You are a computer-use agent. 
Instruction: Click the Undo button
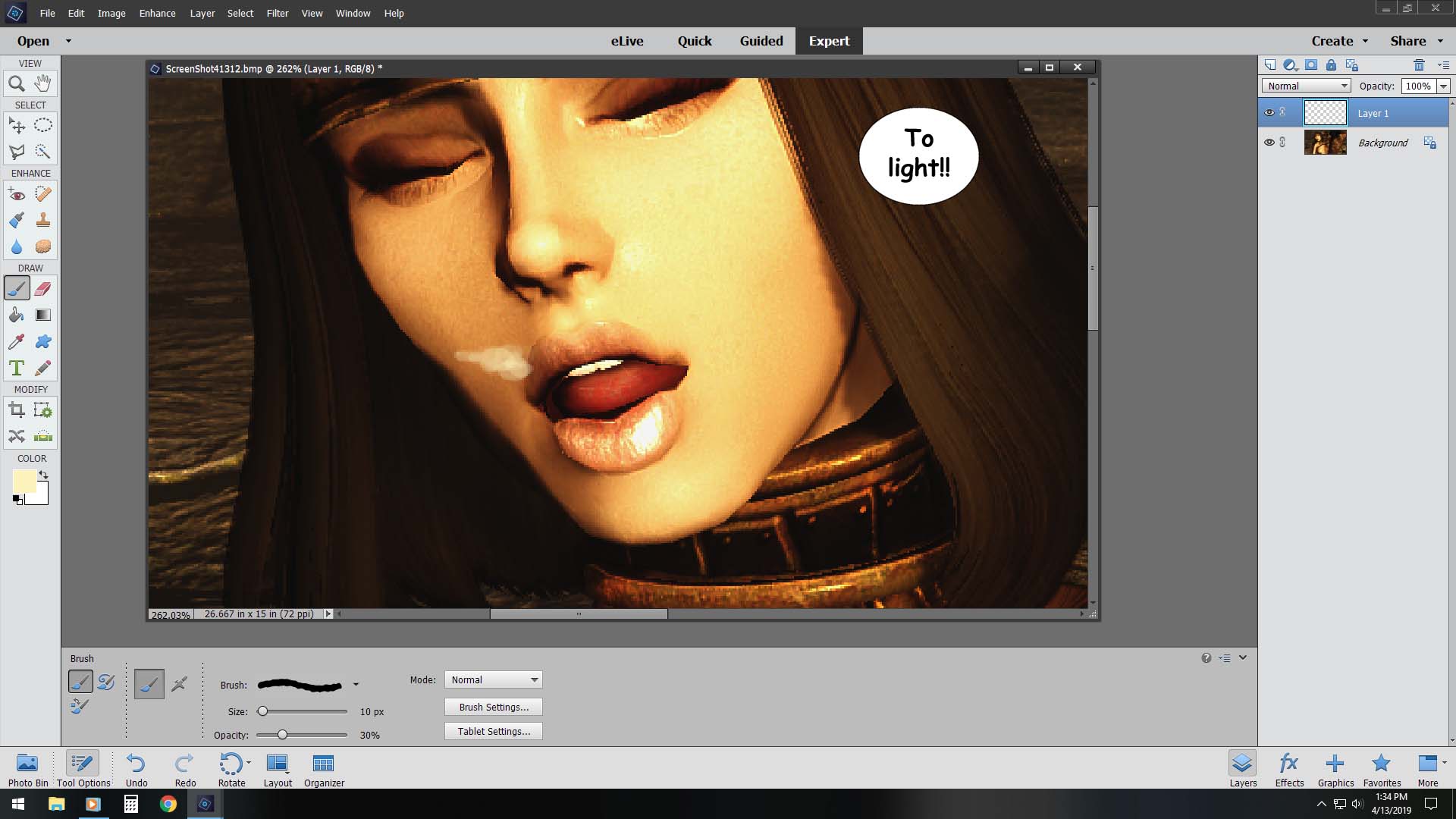[136, 770]
